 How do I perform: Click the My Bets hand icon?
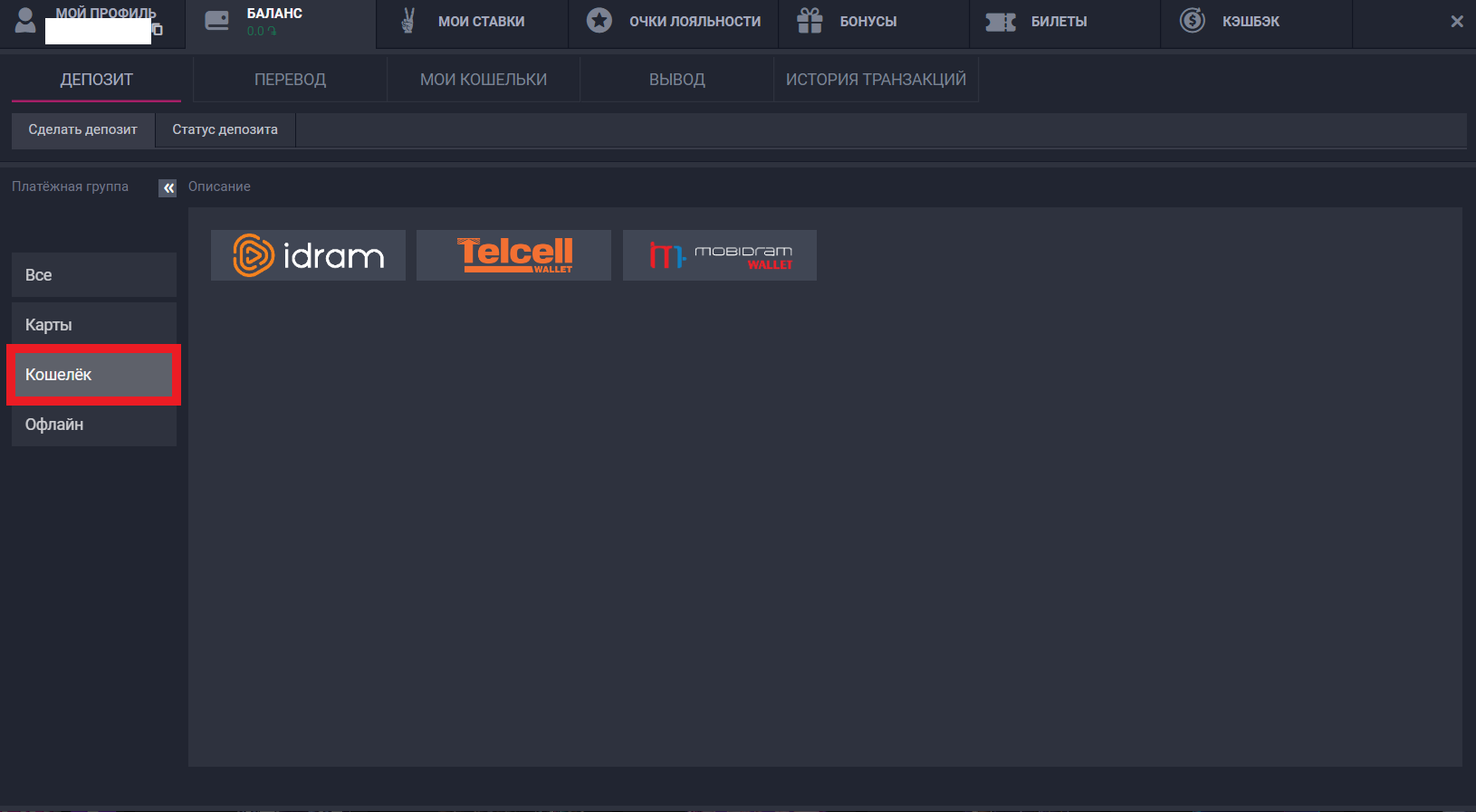coord(408,21)
